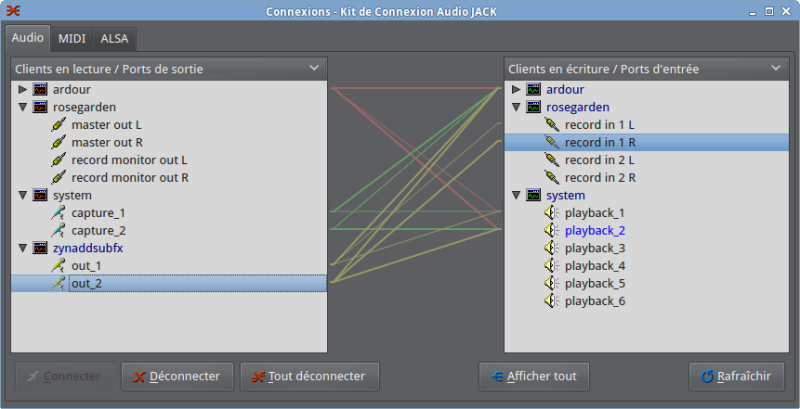
Task: Click the system client icon in output ports
Action: coord(40,195)
